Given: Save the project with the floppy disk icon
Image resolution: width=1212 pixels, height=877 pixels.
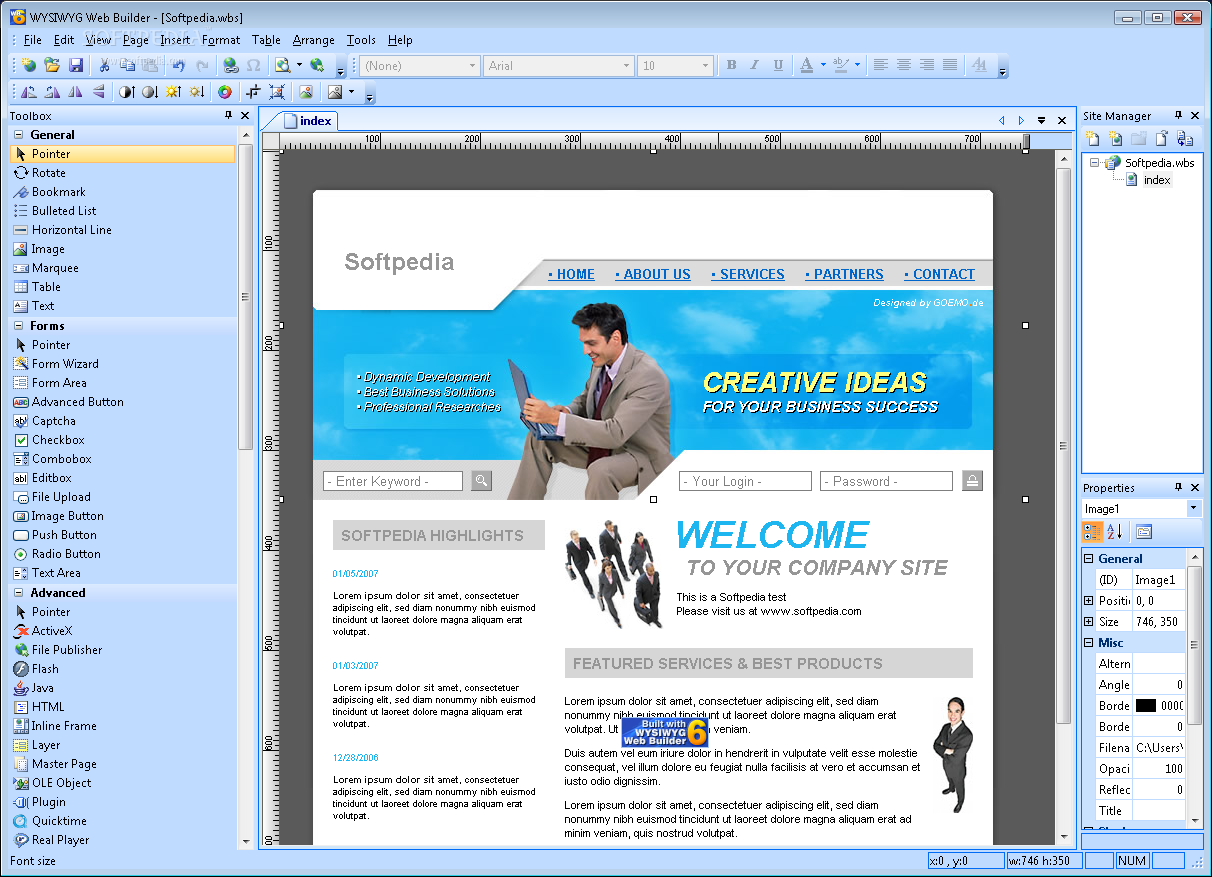Looking at the screenshot, I should click(x=76, y=65).
